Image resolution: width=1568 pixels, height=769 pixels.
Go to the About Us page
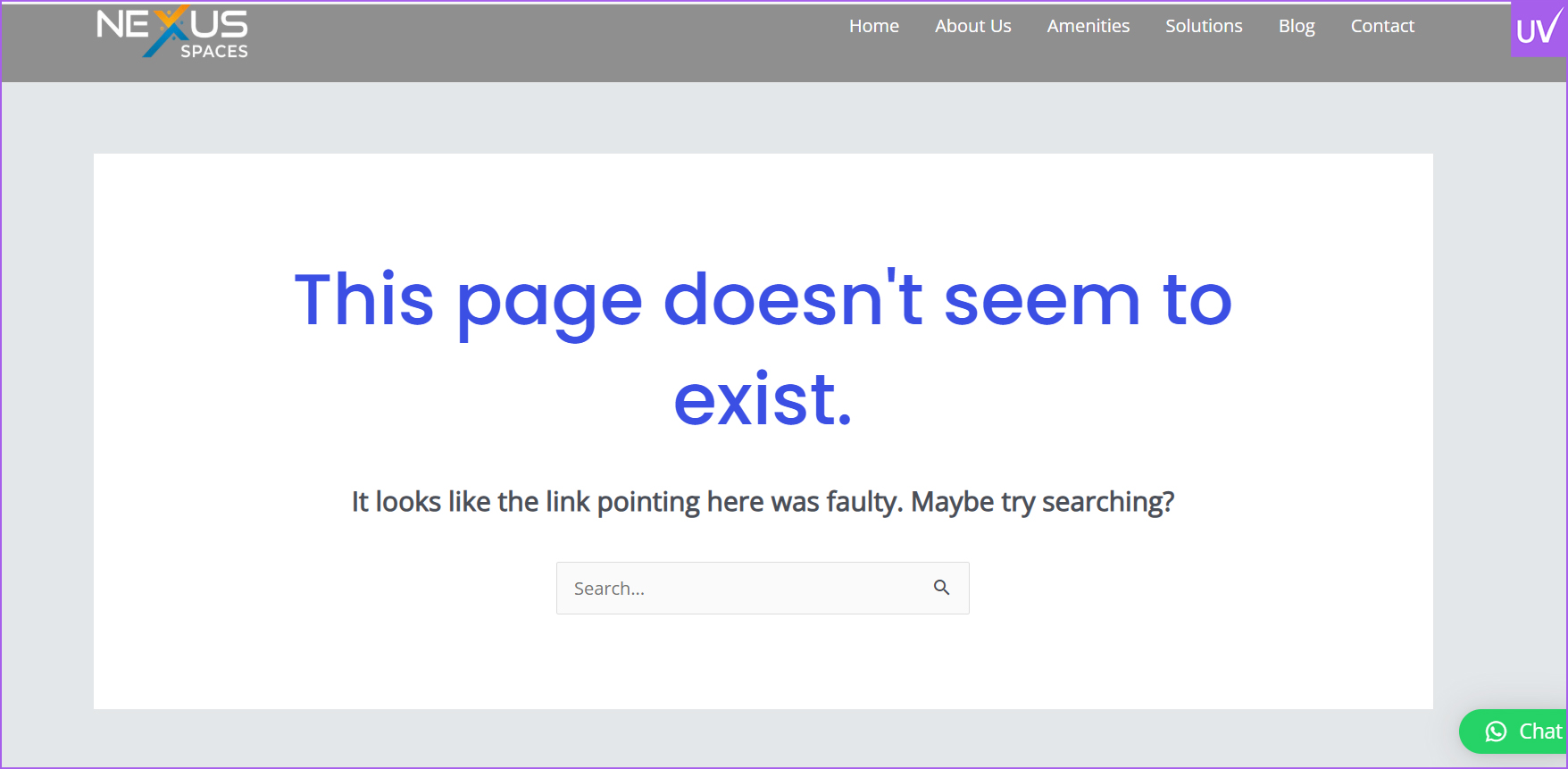pyautogui.click(x=972, y=26)
